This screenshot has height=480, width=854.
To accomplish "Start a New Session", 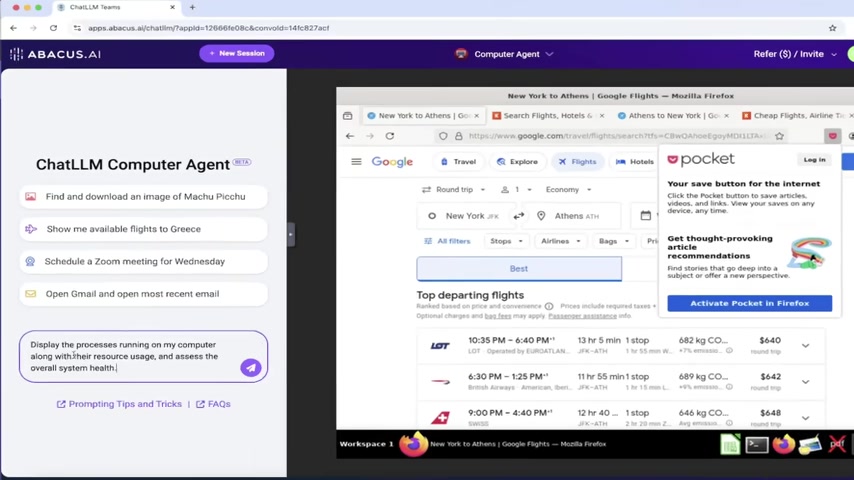I will click(x=236, y=53).
